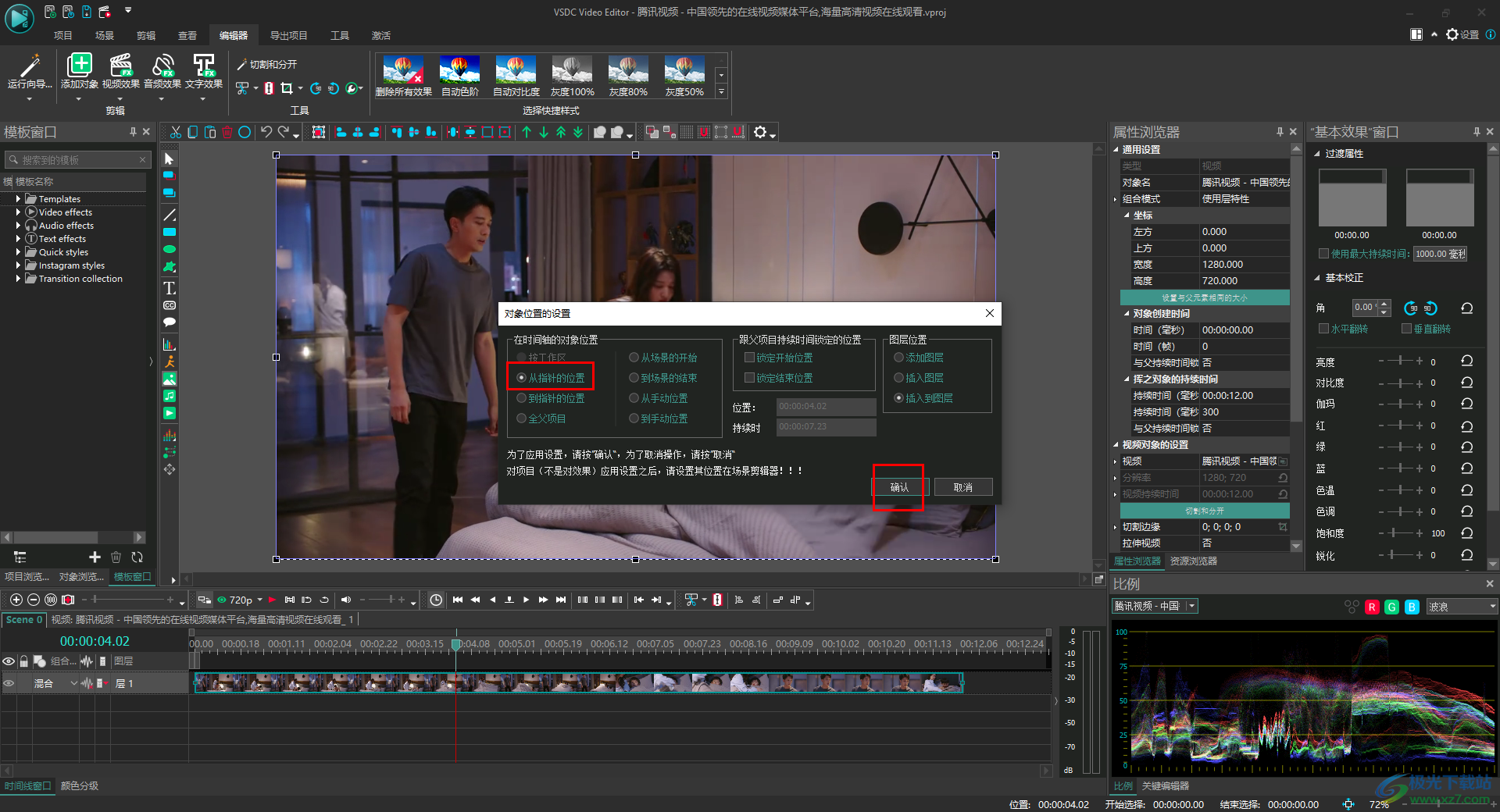Click the play button in timeline toolbar
Screen dimensions: 1500x812
coord(526,600)
